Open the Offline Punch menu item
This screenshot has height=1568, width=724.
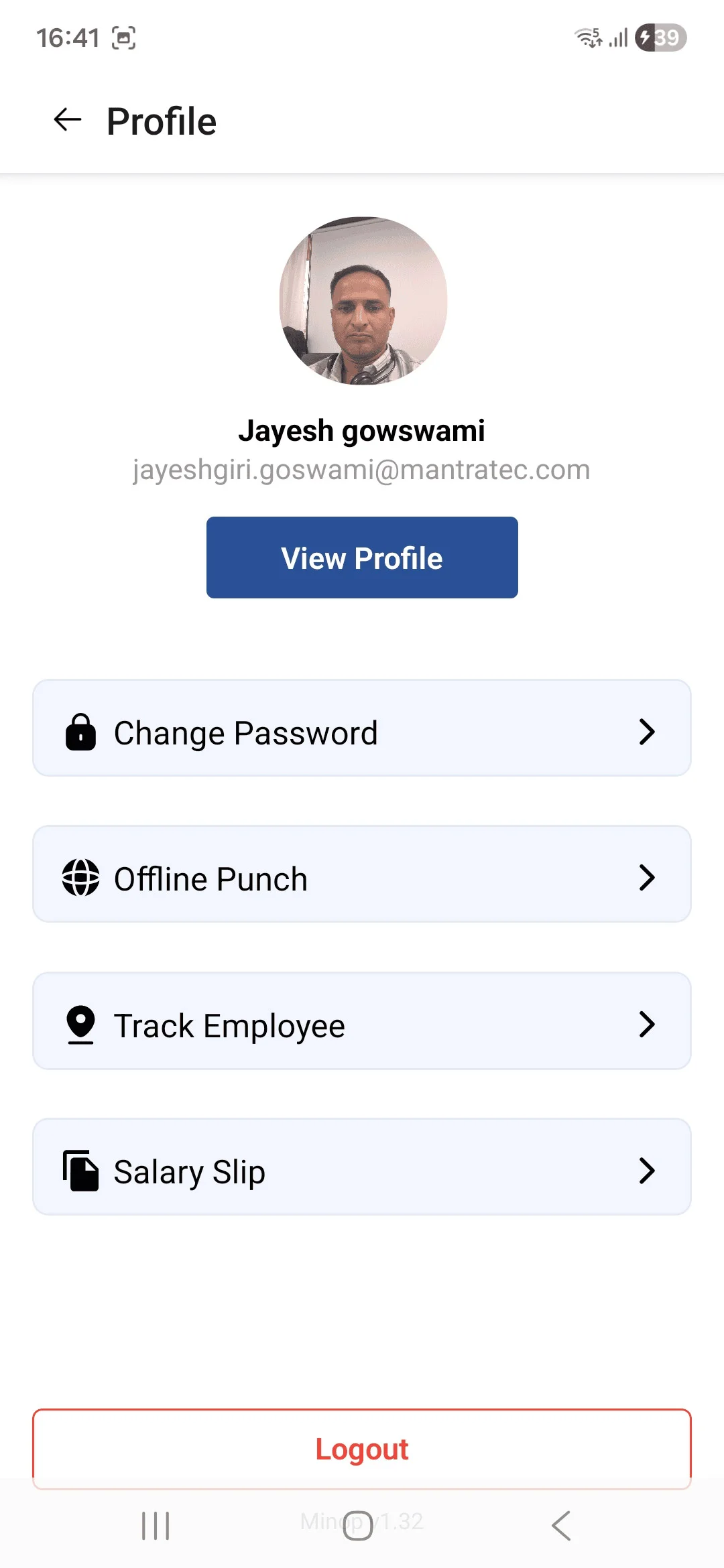[210, 879]
